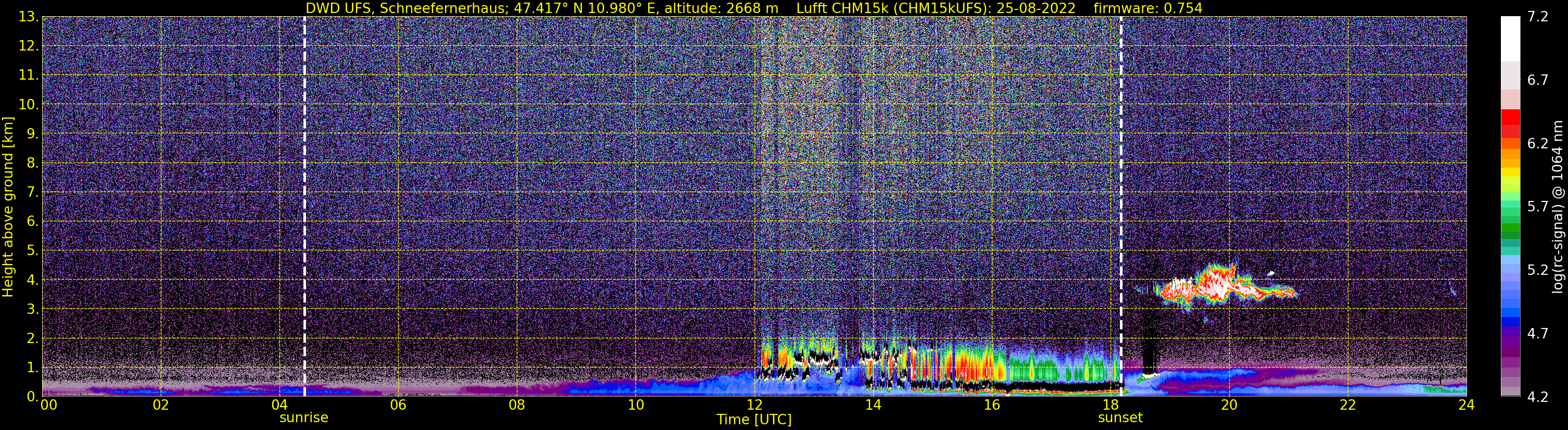Image resolution: width=1568 pixels, height=430 pixels.
Task: Click the 'sunrise' label below the axis
Action: 304,418
